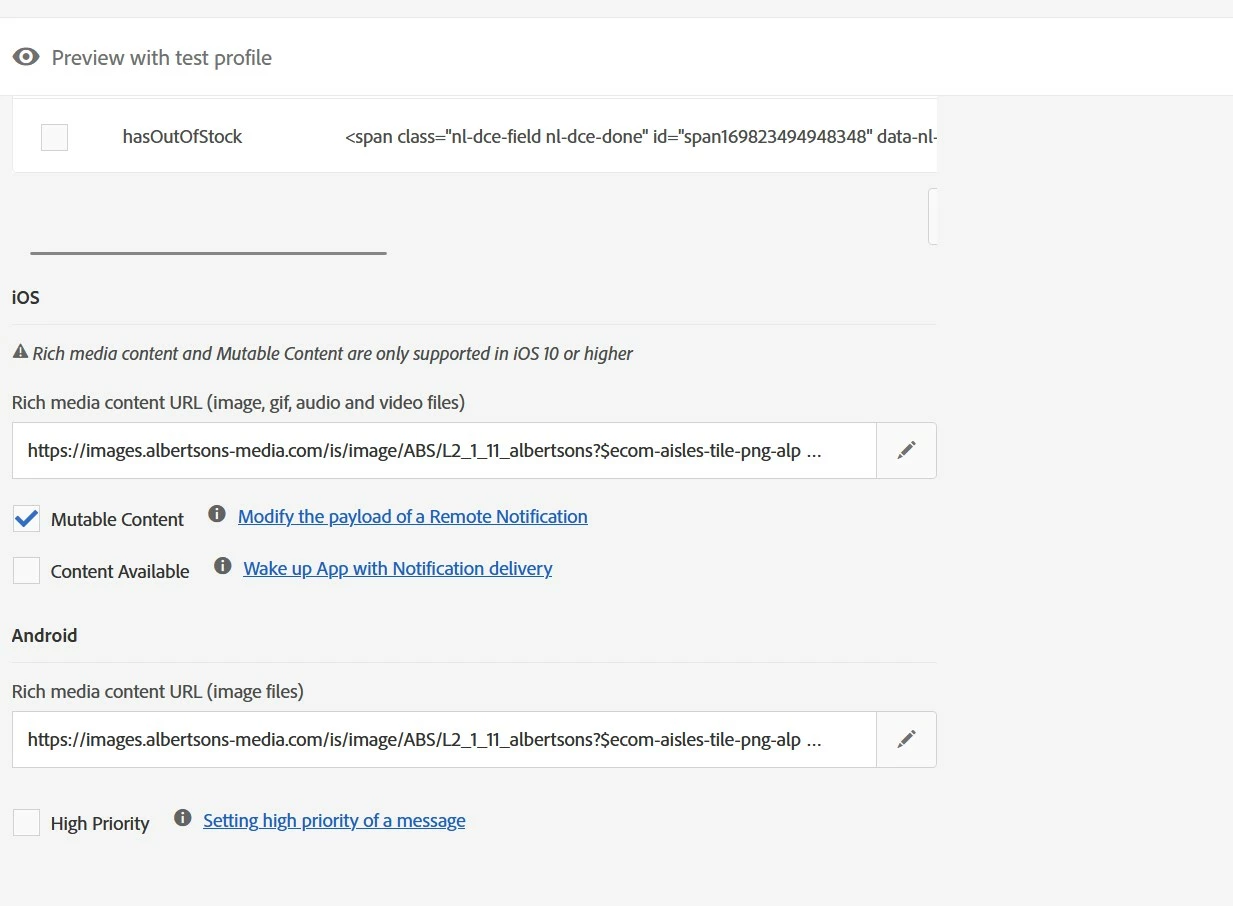Open Wake up App with Notification delivery link
This screenshot has width=1233, height=906.
coord(397,569)
